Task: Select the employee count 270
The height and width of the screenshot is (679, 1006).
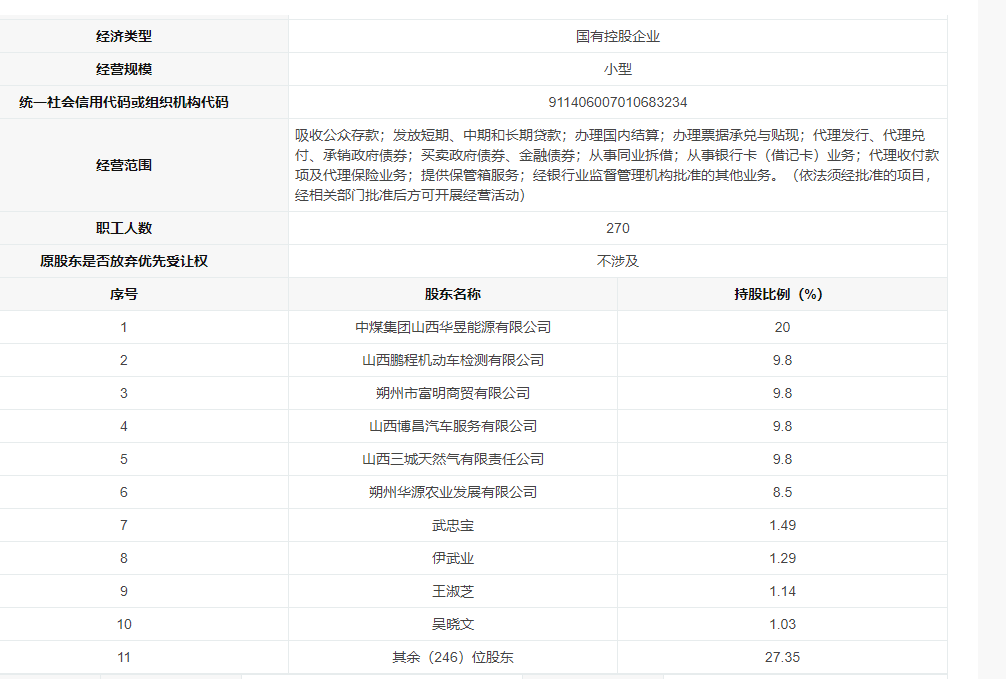Action: [x=618, y=228]
